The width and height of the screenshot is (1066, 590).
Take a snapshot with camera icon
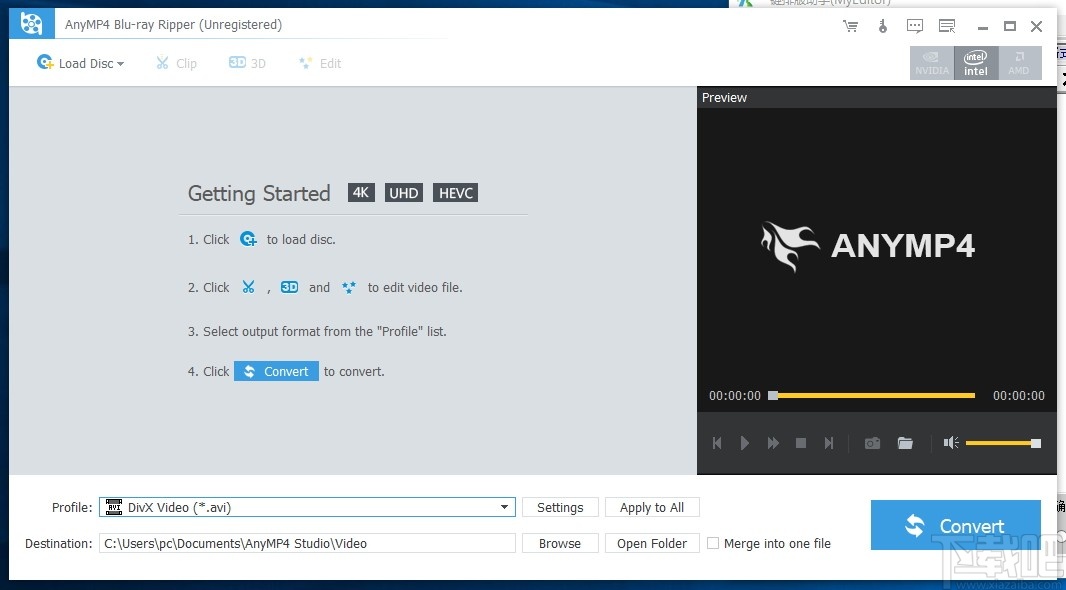tap(872, 443)
